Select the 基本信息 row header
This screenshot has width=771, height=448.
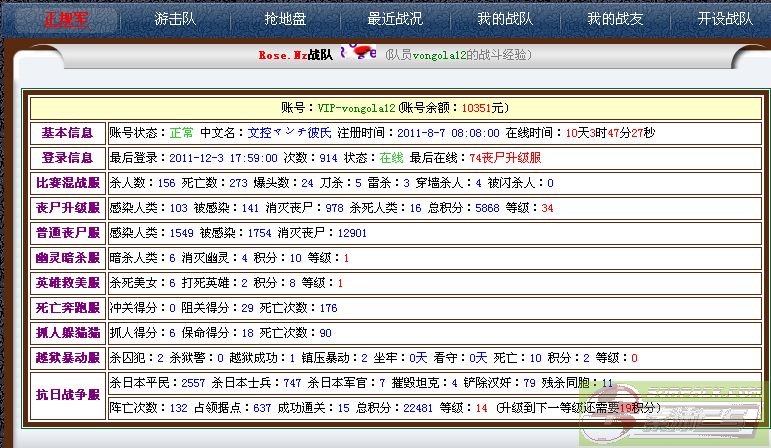[x=67, y=133]
